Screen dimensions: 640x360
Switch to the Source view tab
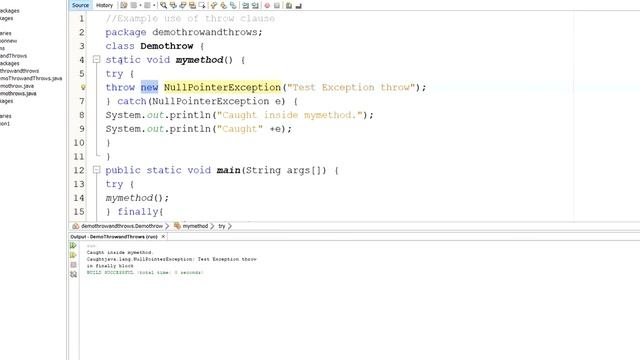coord(80,5)
